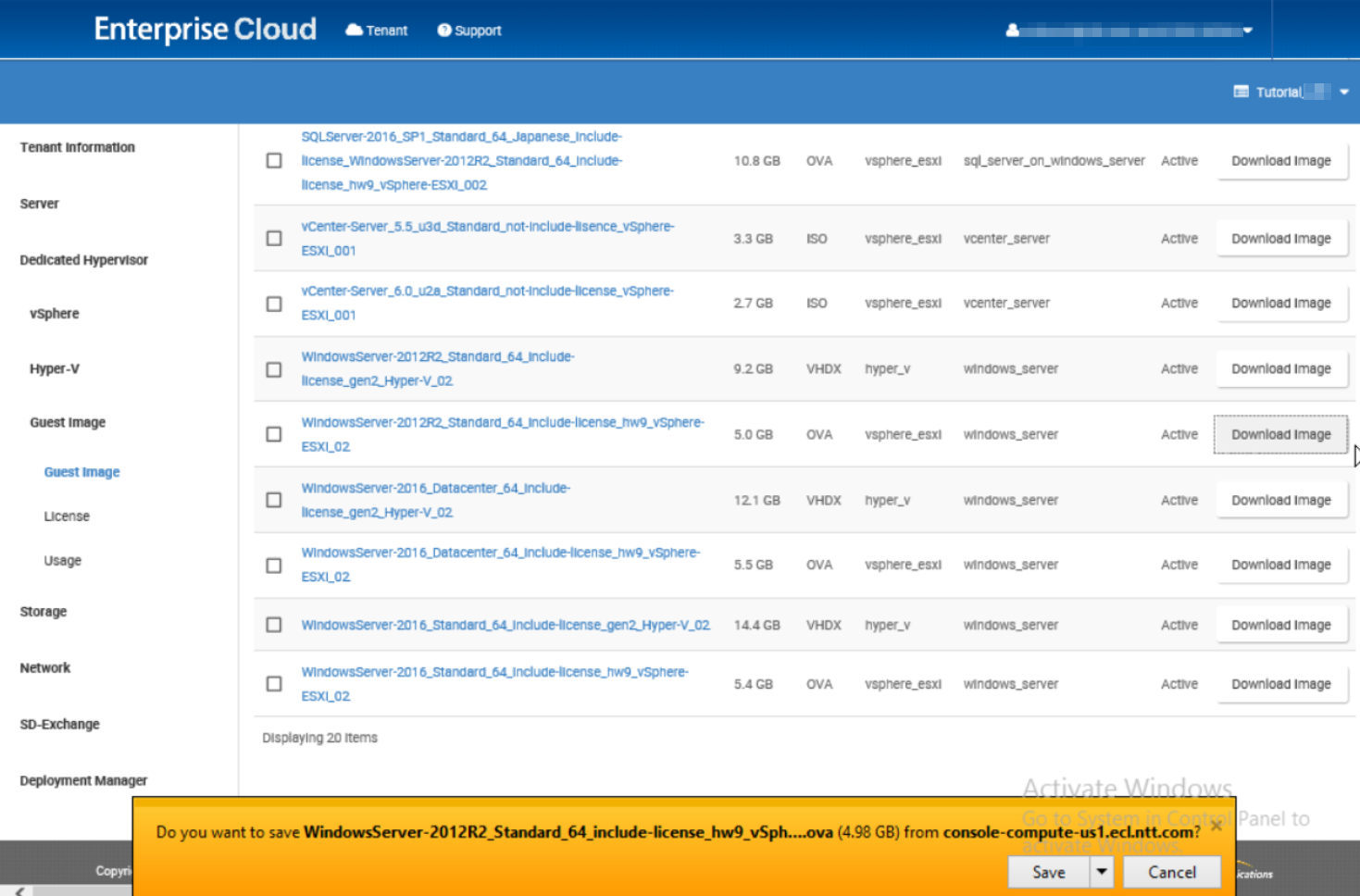Click the Enterprise Cloud logo

tap(203, 29)
